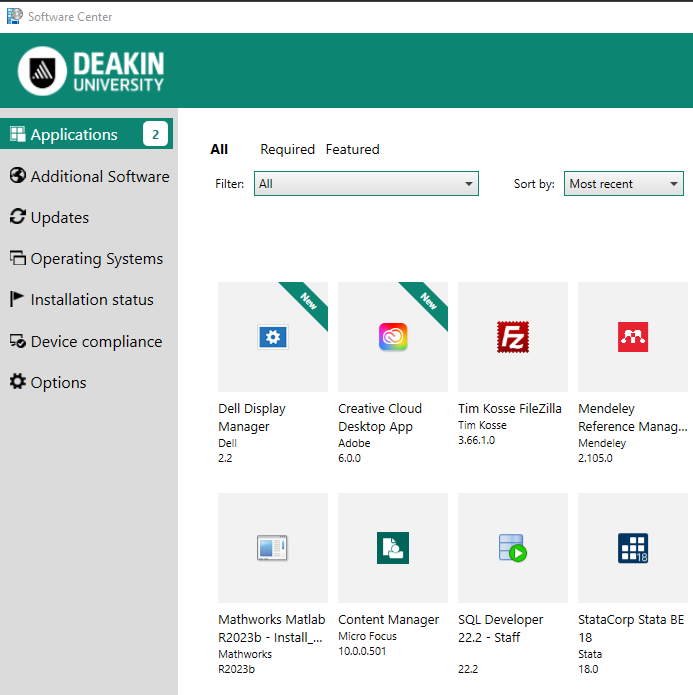Click the Dell Display Manager title
This screenshot has height=695, width=693.
point(252,418)
